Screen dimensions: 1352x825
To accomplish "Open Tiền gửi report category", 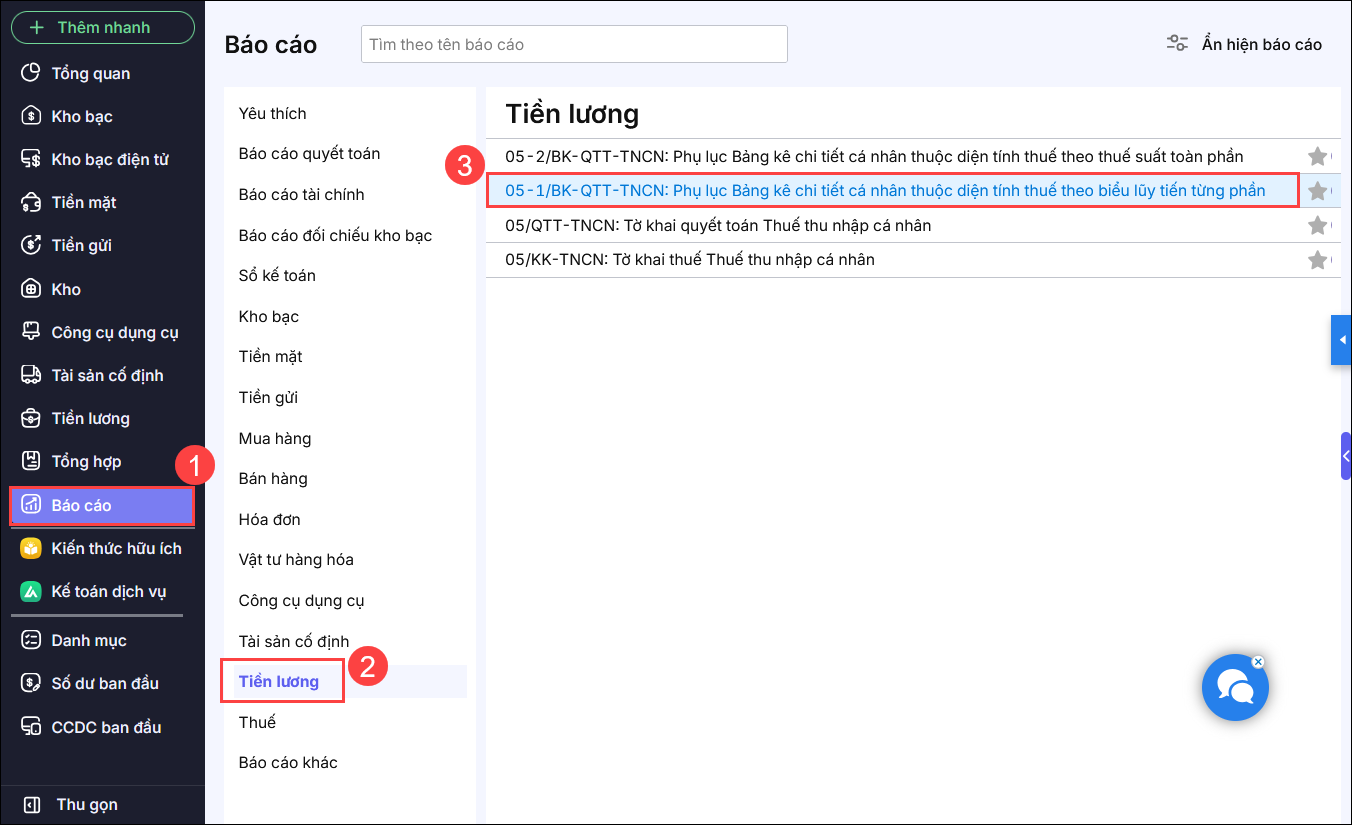I will tap(269, 397).
